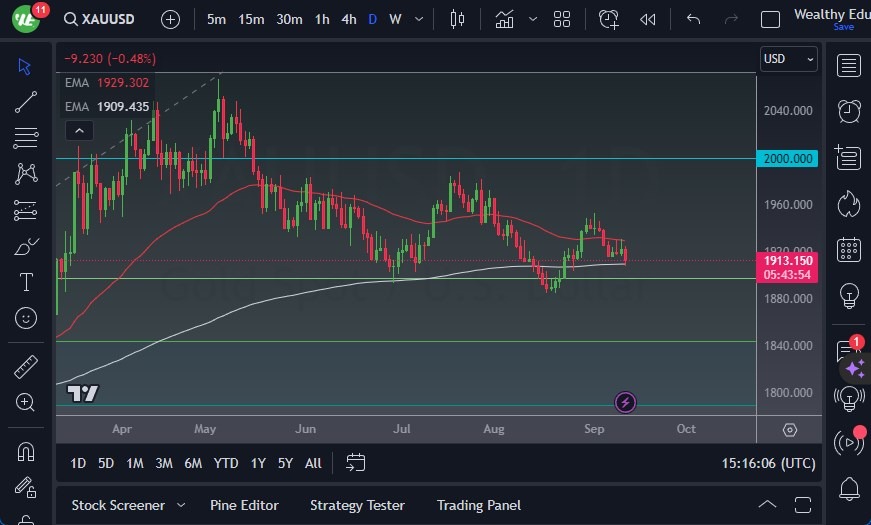
Task: Open the emoji icons tool
Action: pyautogui.click(x=26, y=318)
